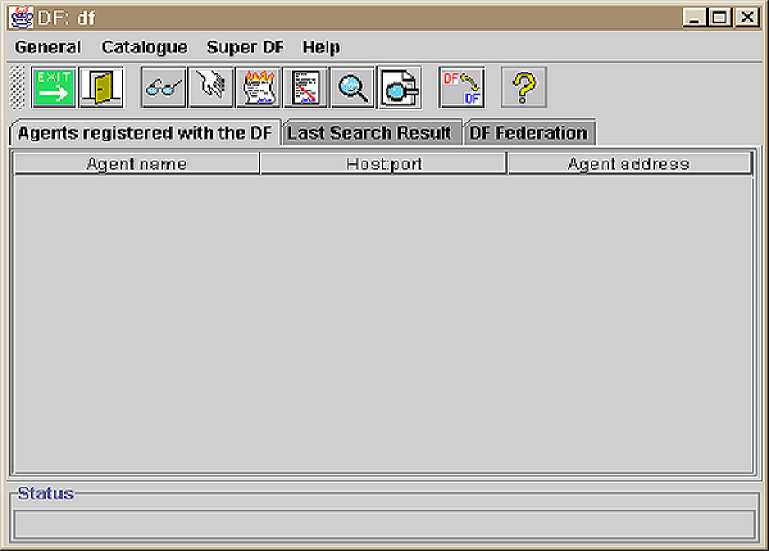Click the glasses View icon
This screenshot has height=551, width=769.
[x=163, y=88]
